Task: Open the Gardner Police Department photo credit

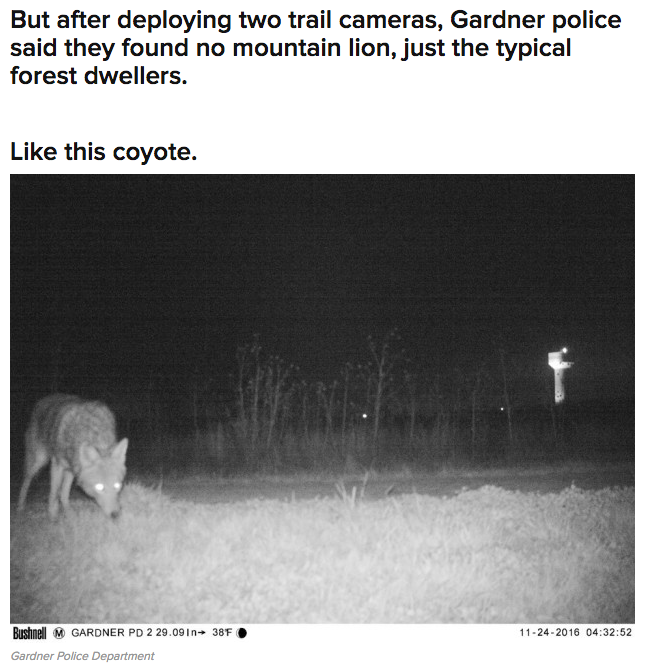Action: tap(83, 656)
